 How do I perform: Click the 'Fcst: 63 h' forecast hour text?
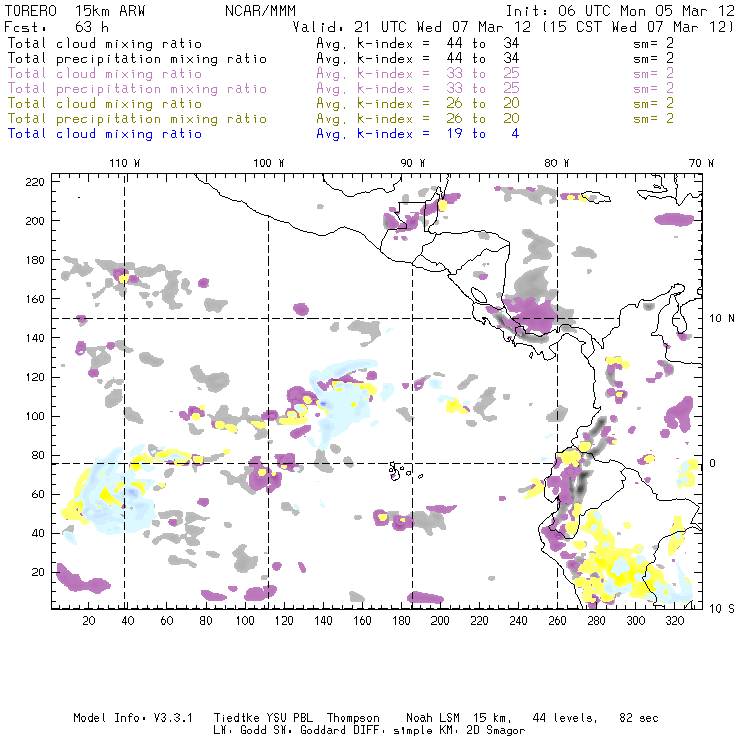tap(57, 27)
